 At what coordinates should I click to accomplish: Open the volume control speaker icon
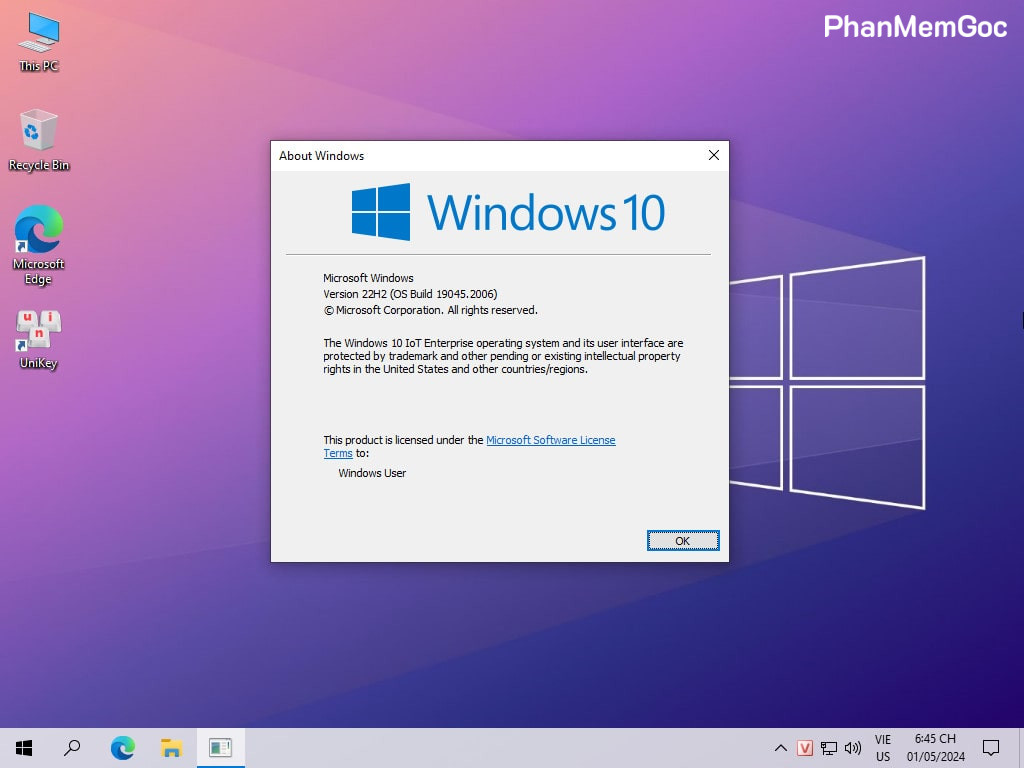(853, 748)
